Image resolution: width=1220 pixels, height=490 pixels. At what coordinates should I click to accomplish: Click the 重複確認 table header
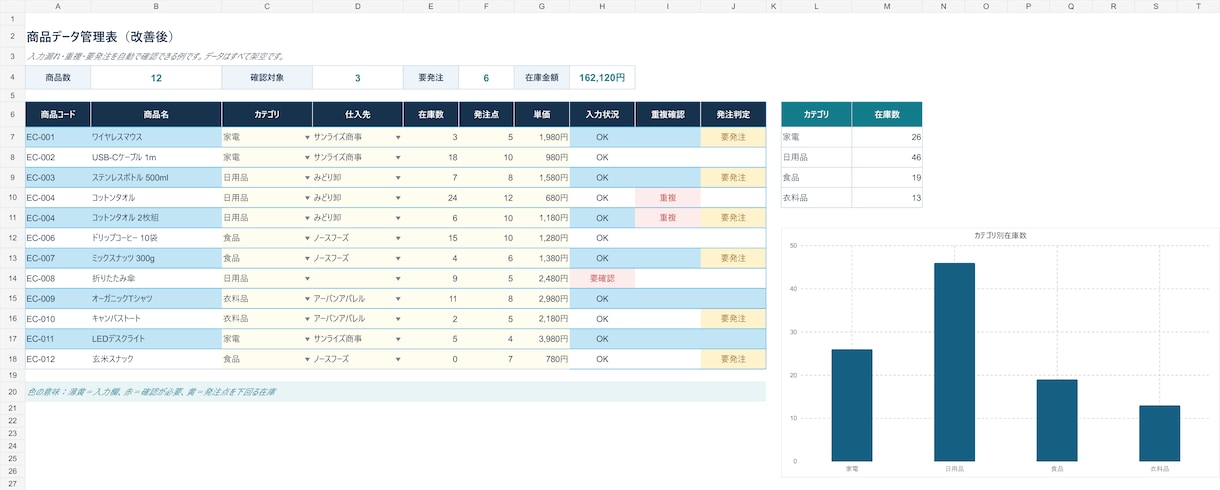point(667,114)
